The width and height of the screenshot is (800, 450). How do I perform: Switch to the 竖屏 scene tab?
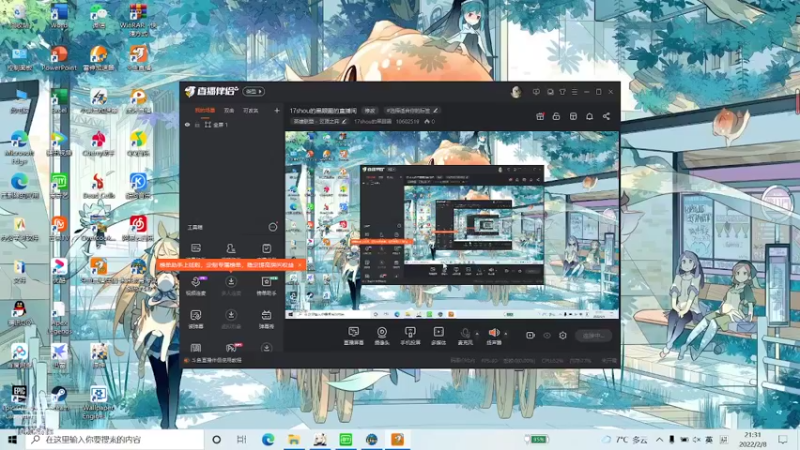229,110
